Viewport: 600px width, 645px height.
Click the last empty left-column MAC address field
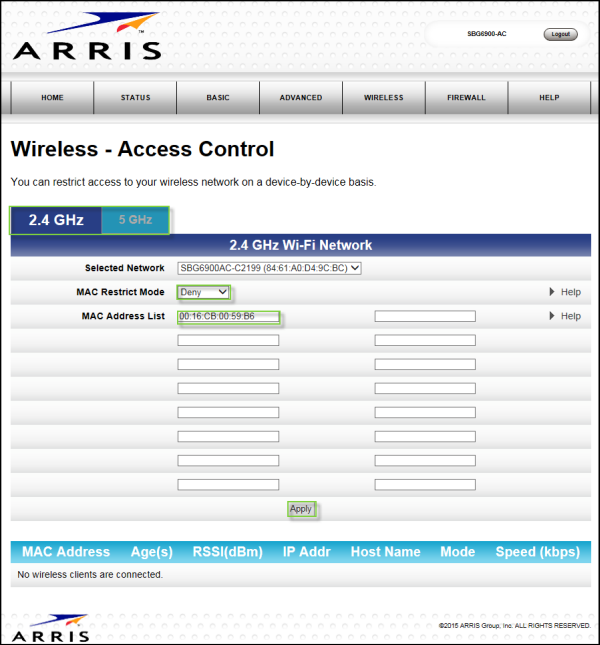tap(228, 485)
